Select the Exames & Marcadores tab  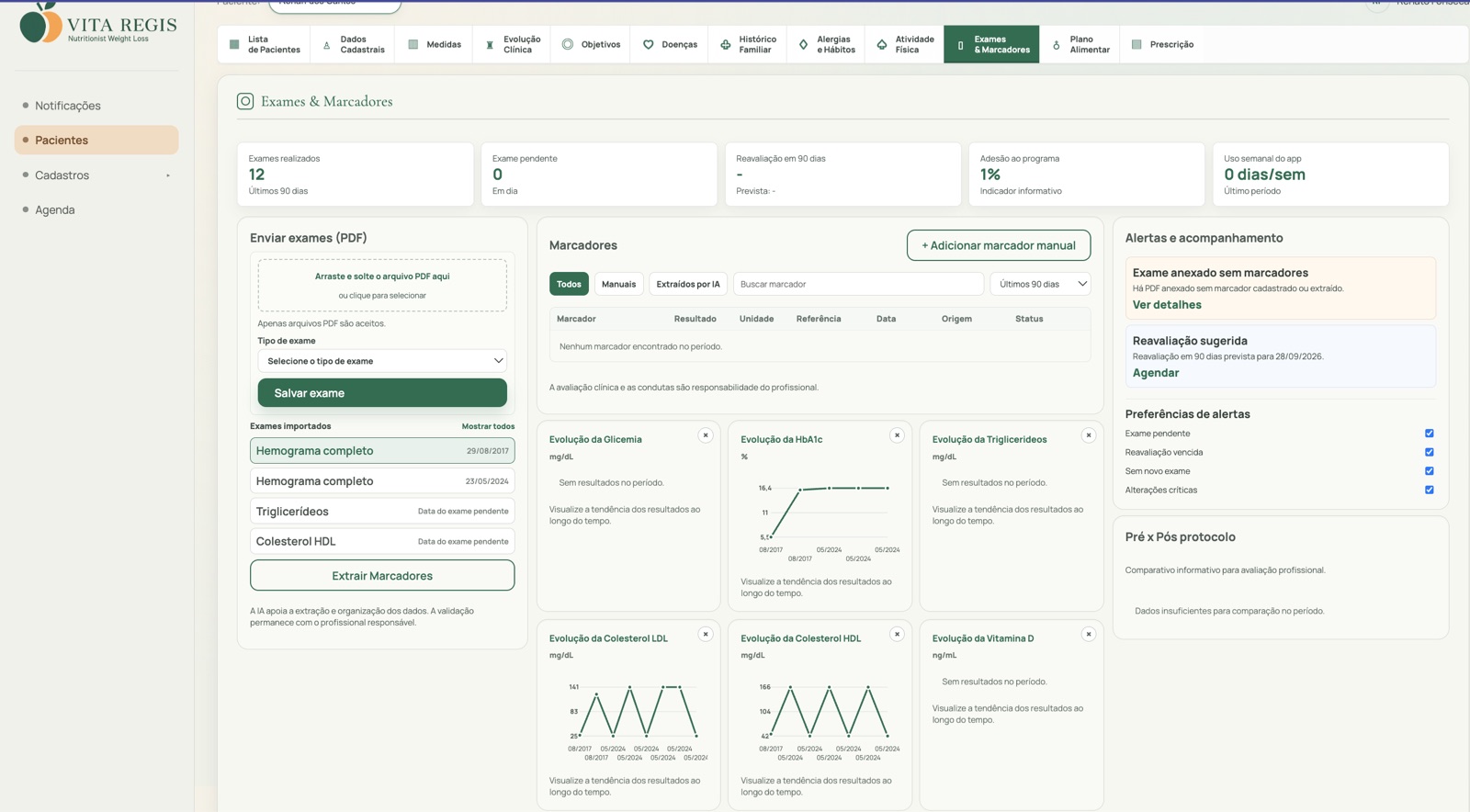pyautogui.click(x=991, y=44)
